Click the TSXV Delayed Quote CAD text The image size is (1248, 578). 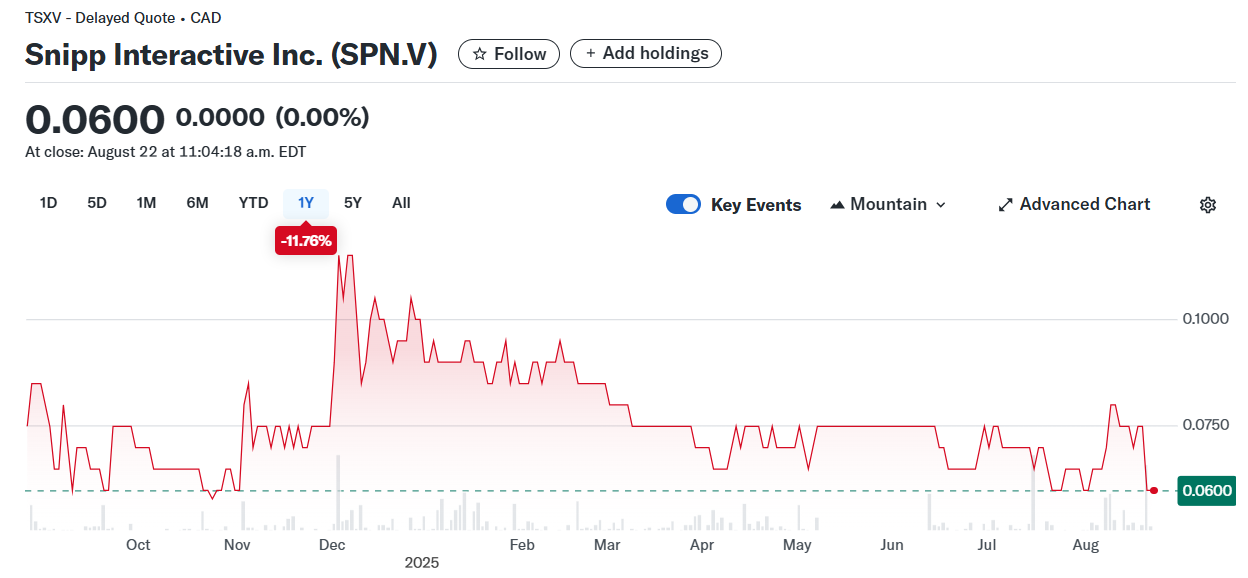click(x=123, y=18)
